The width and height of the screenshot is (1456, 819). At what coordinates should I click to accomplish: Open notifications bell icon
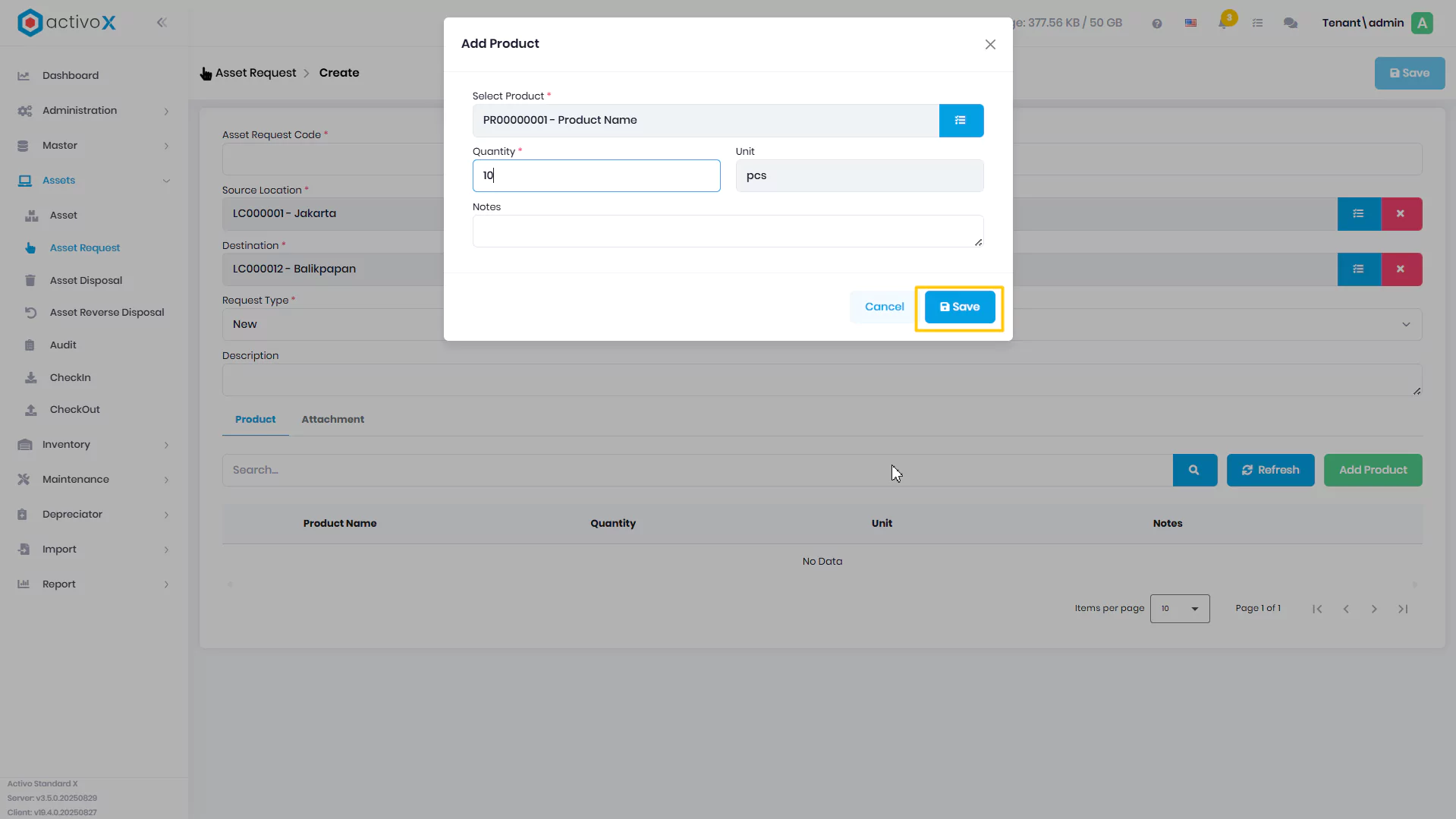coord(1224,22)
